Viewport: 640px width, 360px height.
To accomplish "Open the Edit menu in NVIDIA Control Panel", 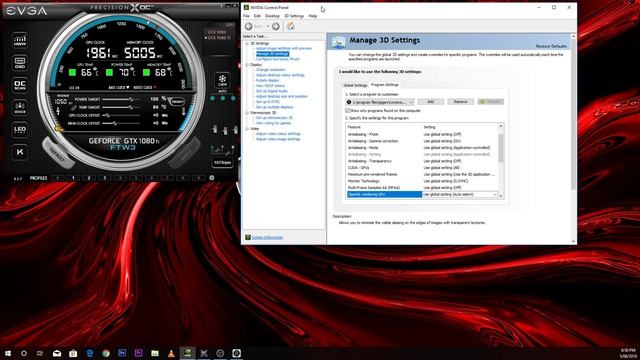I will 257,16.
